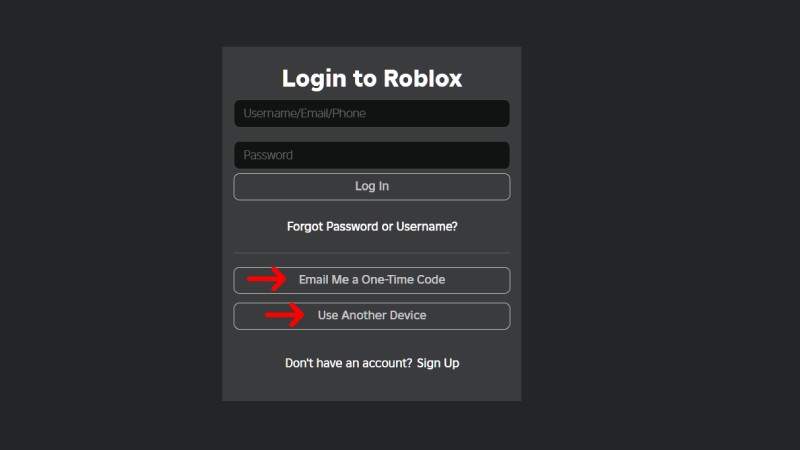Click the red arrow beside Use Another Device

(284, 316)
